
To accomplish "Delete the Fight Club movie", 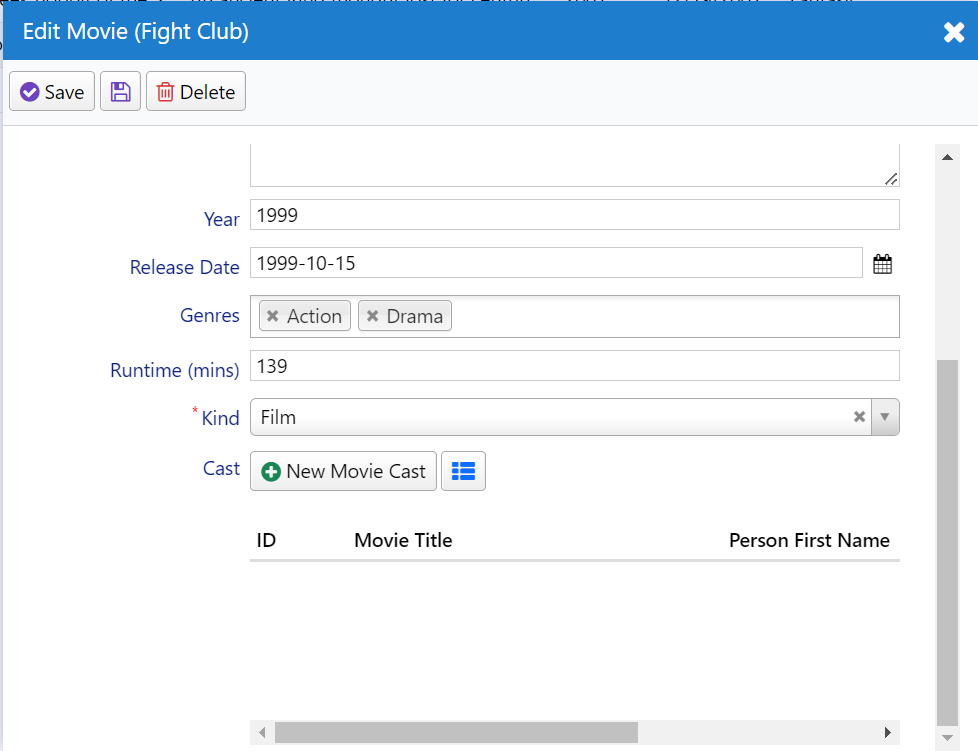I will [x=196, y=91].
